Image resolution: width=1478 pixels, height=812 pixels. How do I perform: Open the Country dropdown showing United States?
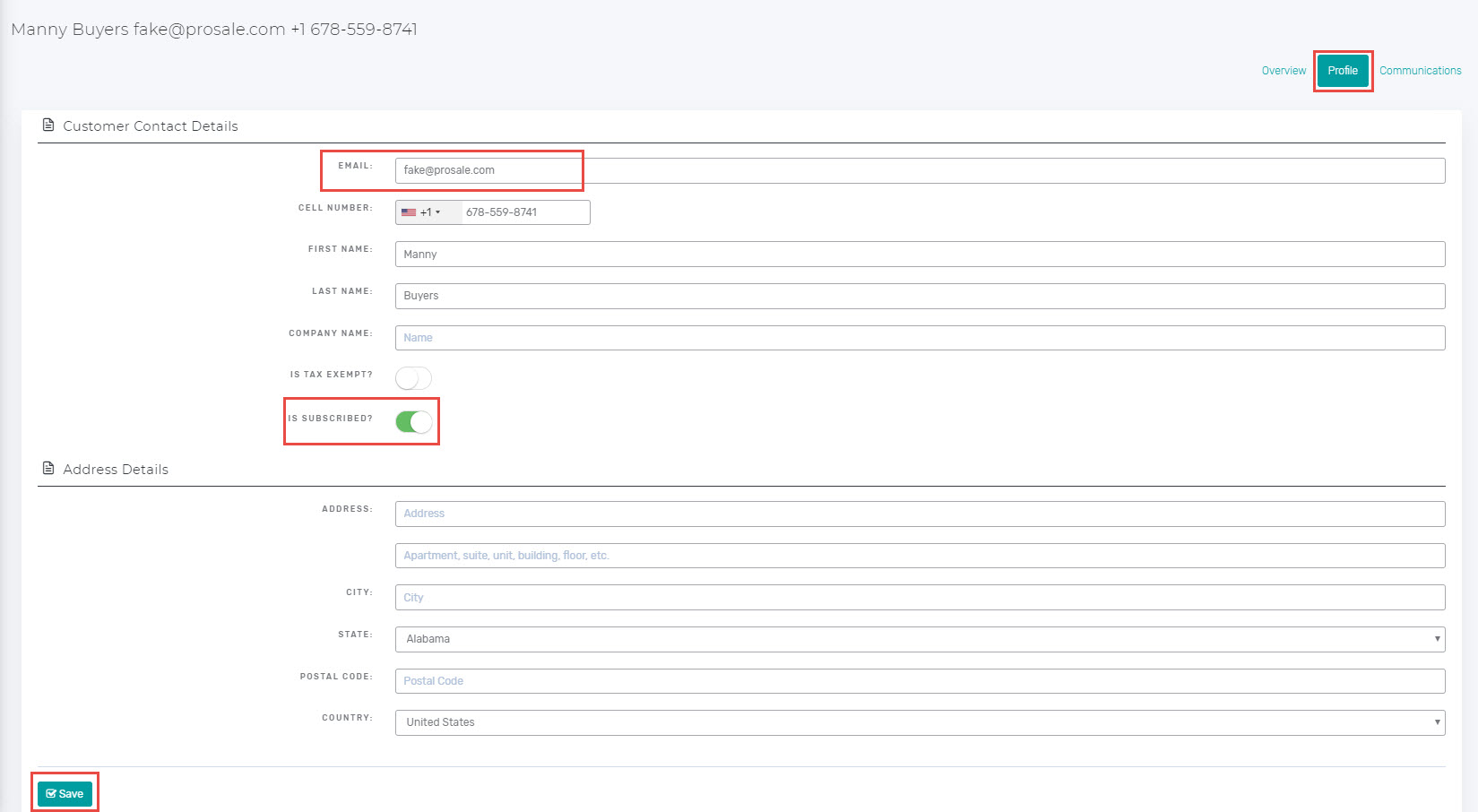point(920,722)
